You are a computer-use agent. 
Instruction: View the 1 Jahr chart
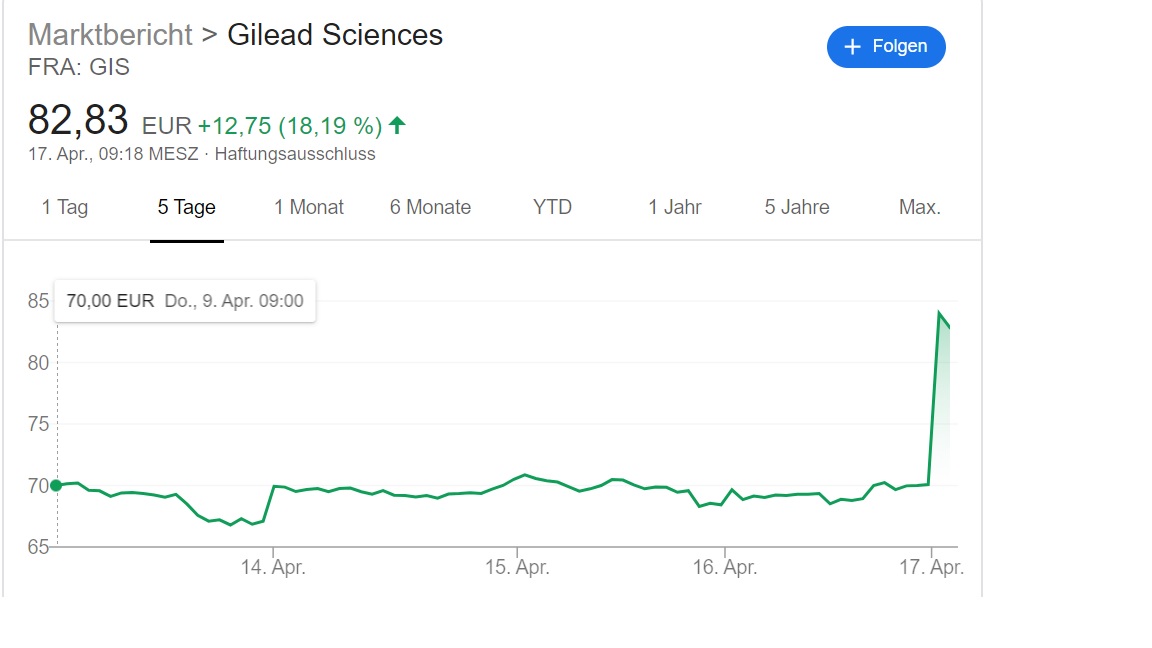674,207
